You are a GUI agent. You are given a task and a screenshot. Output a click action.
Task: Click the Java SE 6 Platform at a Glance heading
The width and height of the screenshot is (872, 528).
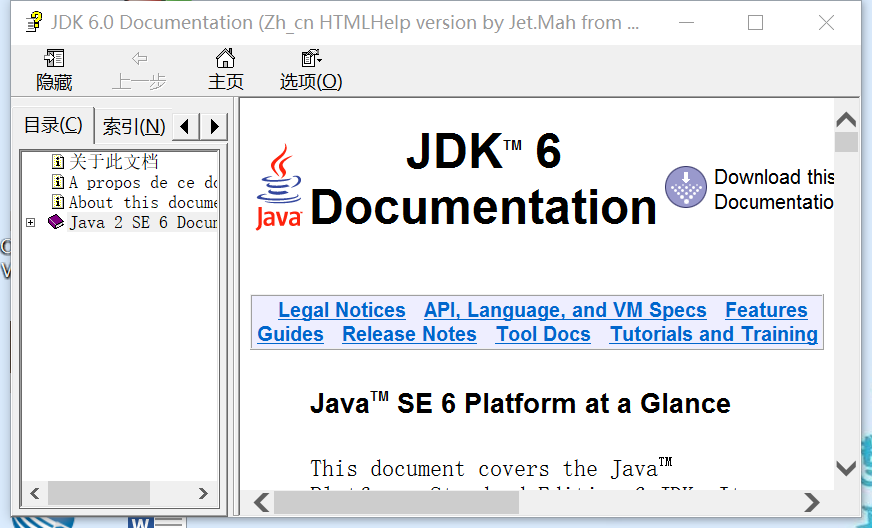[x=520, y=403]
